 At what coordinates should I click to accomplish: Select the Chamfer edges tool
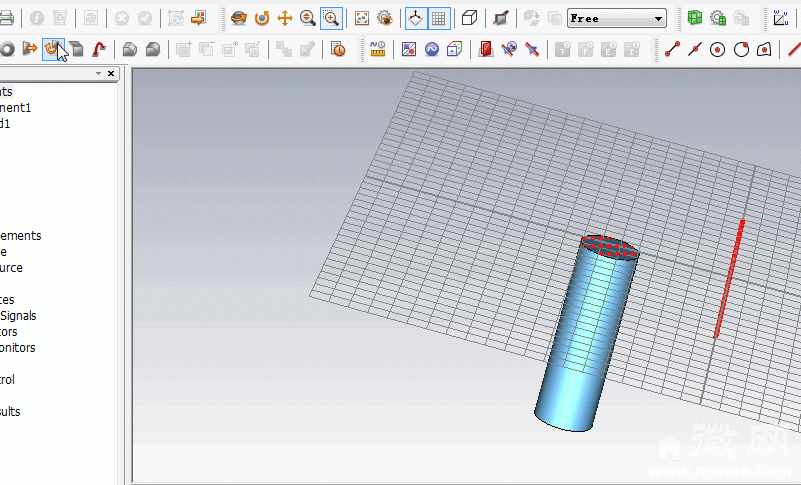click(x=130, y=50)
